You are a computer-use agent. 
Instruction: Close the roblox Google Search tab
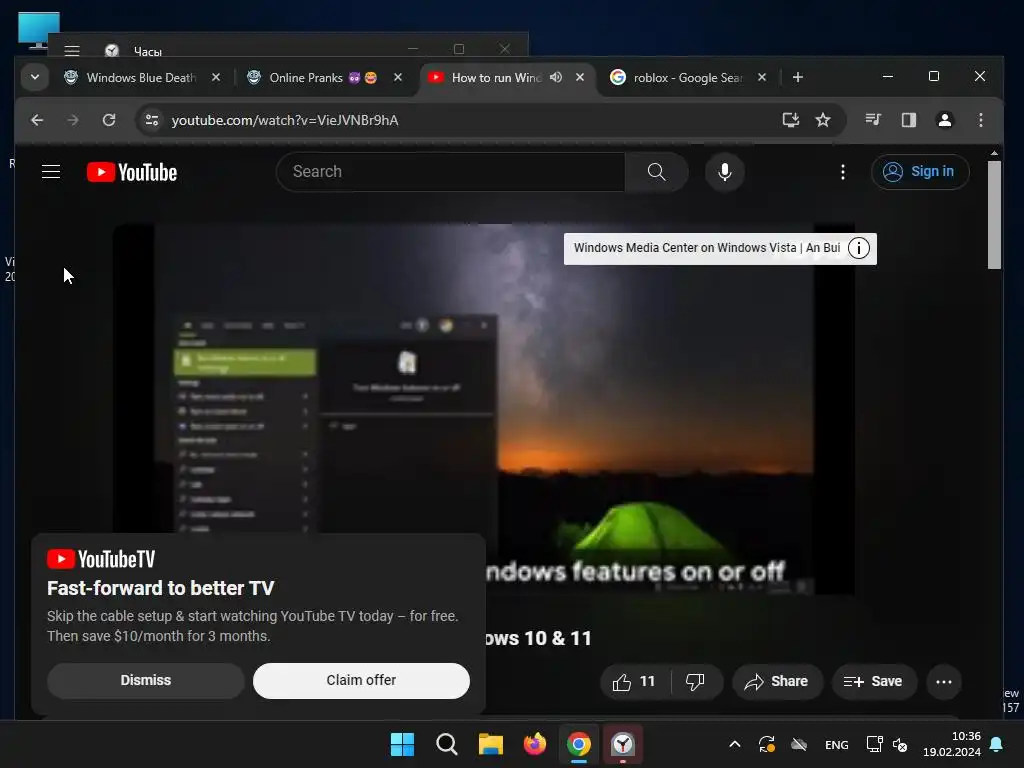[x=761, y=77]
